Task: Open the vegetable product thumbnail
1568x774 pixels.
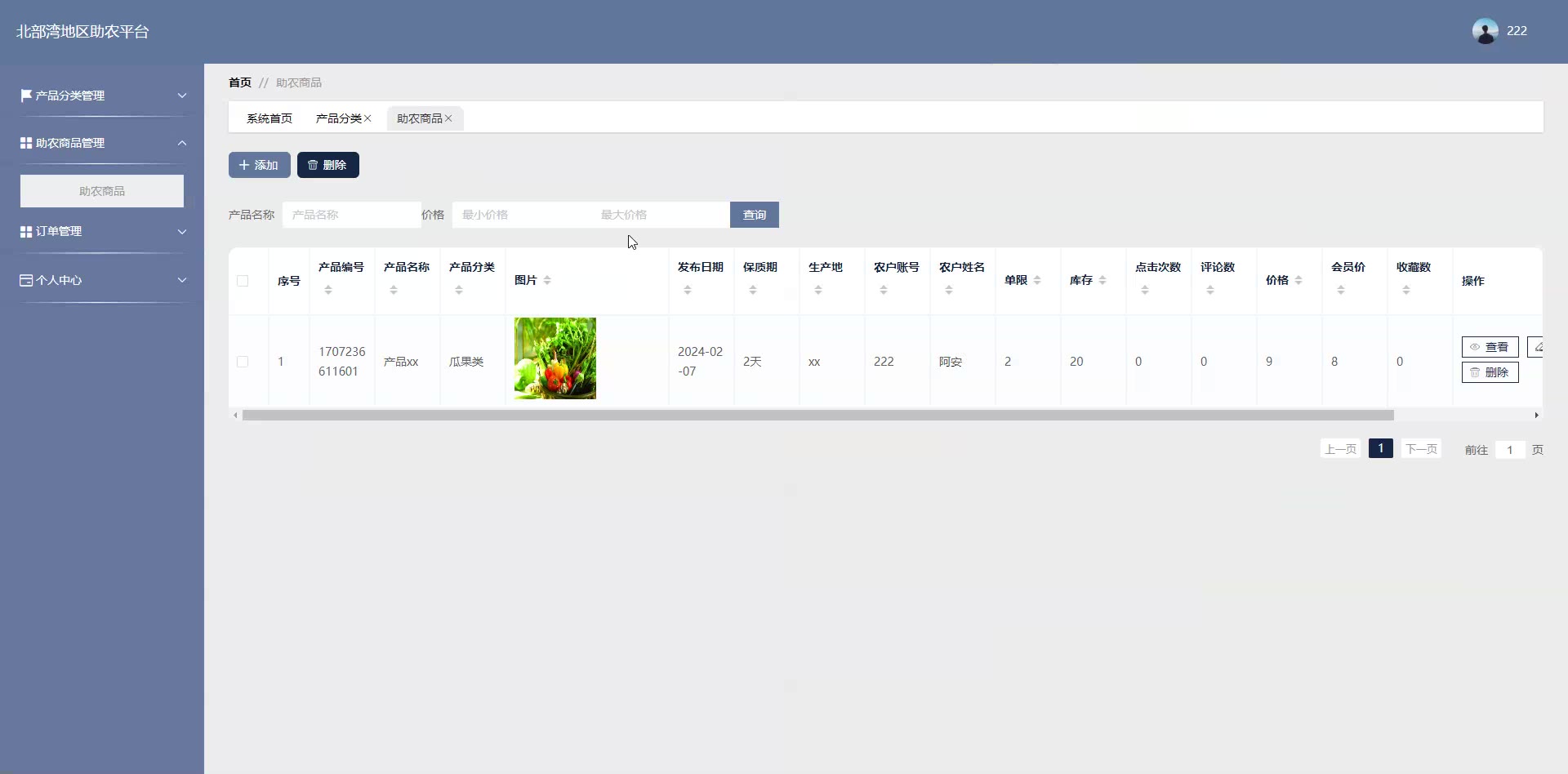Action: (555, 358)
